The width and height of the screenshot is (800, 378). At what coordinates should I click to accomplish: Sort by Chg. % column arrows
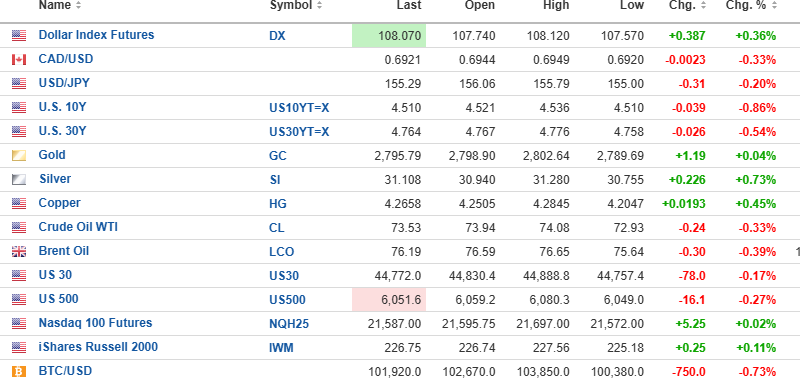pyautogui.click(x=774, y=6)
